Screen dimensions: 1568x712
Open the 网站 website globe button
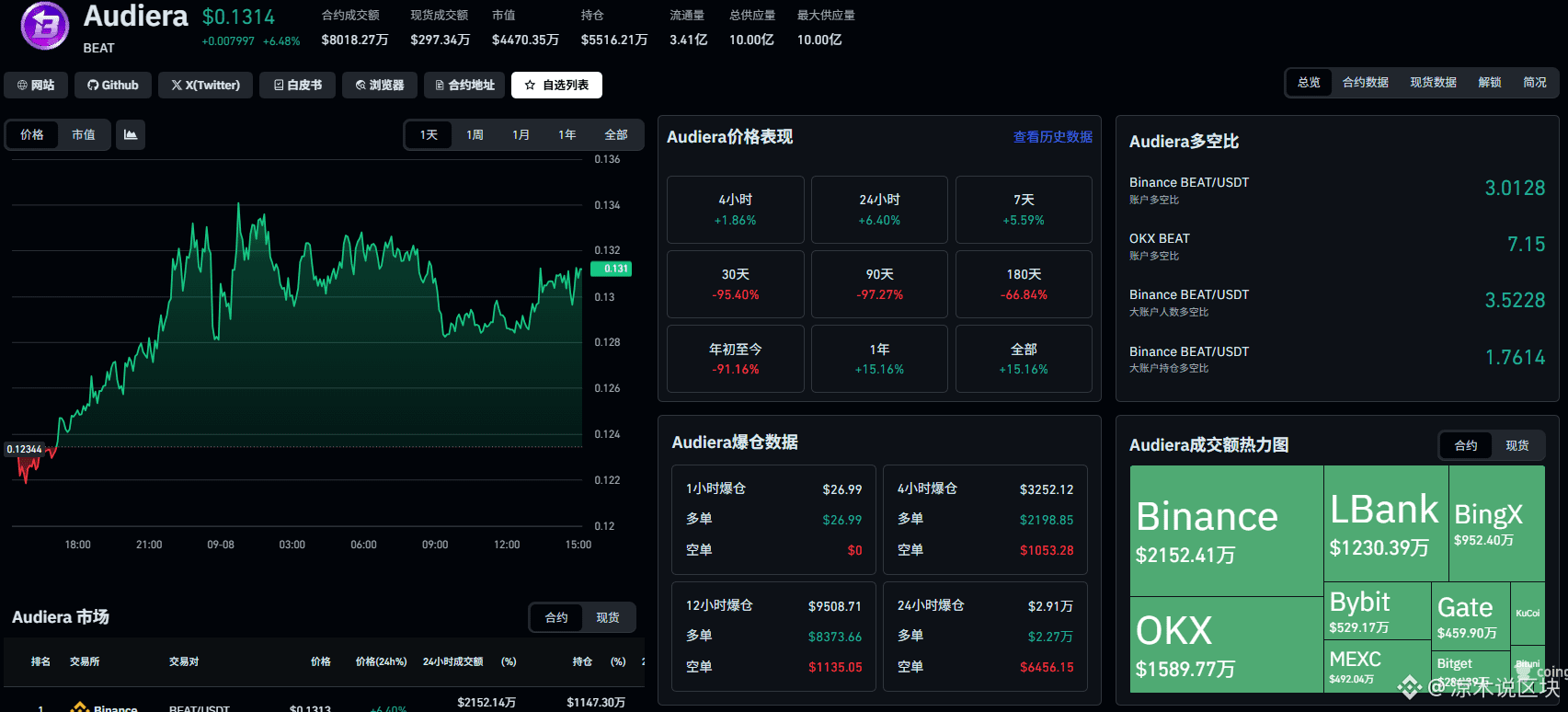coord(36,85)
